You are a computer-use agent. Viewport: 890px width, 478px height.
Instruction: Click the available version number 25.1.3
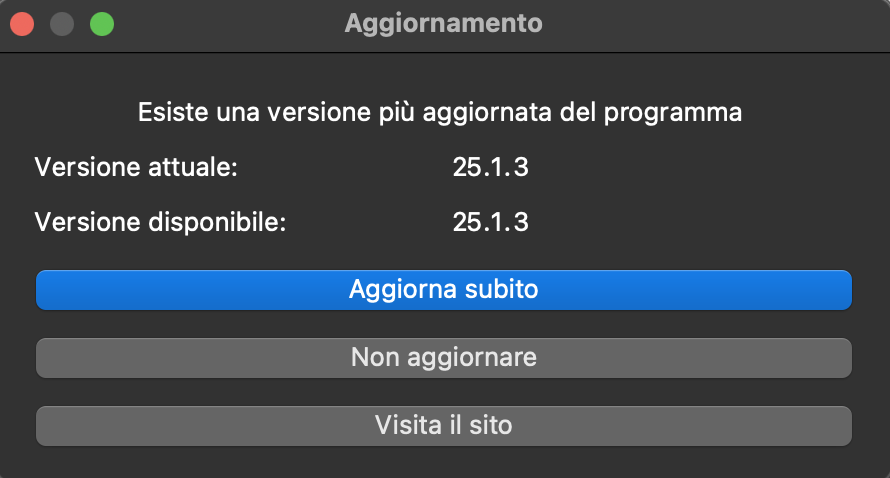[x=490, y=222]
